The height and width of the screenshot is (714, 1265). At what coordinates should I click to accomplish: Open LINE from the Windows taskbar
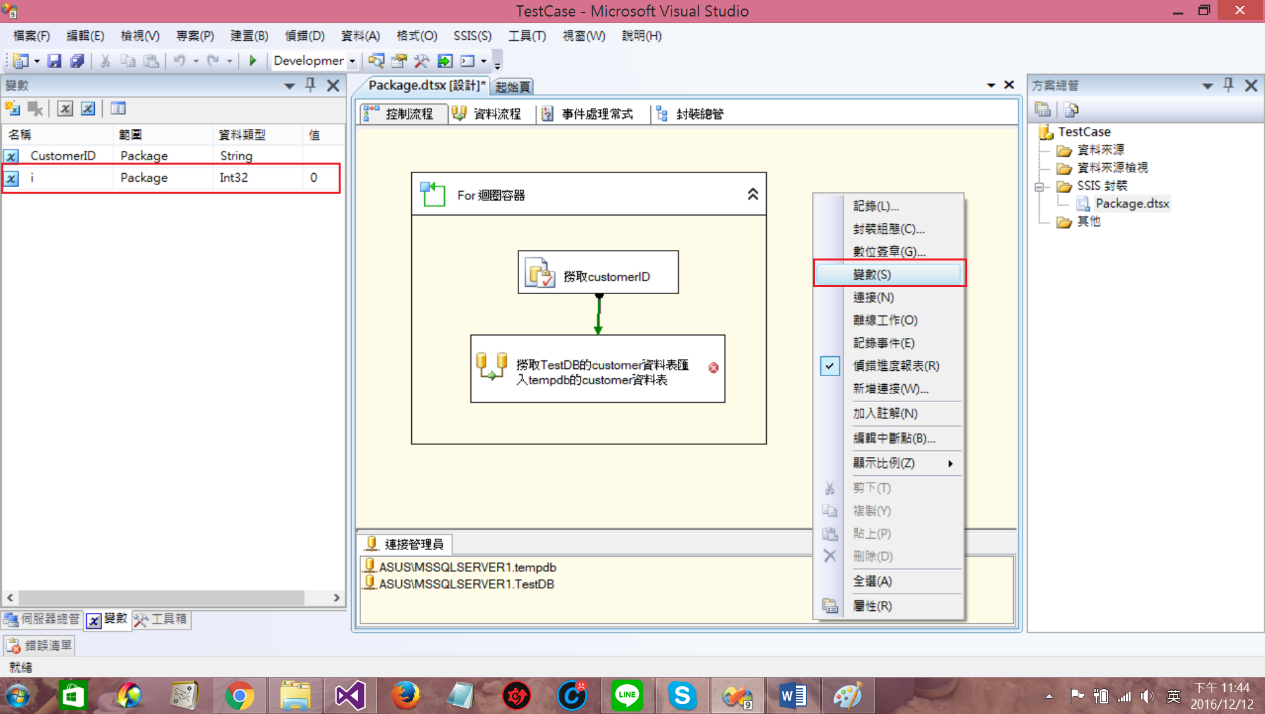pos(627,695)
